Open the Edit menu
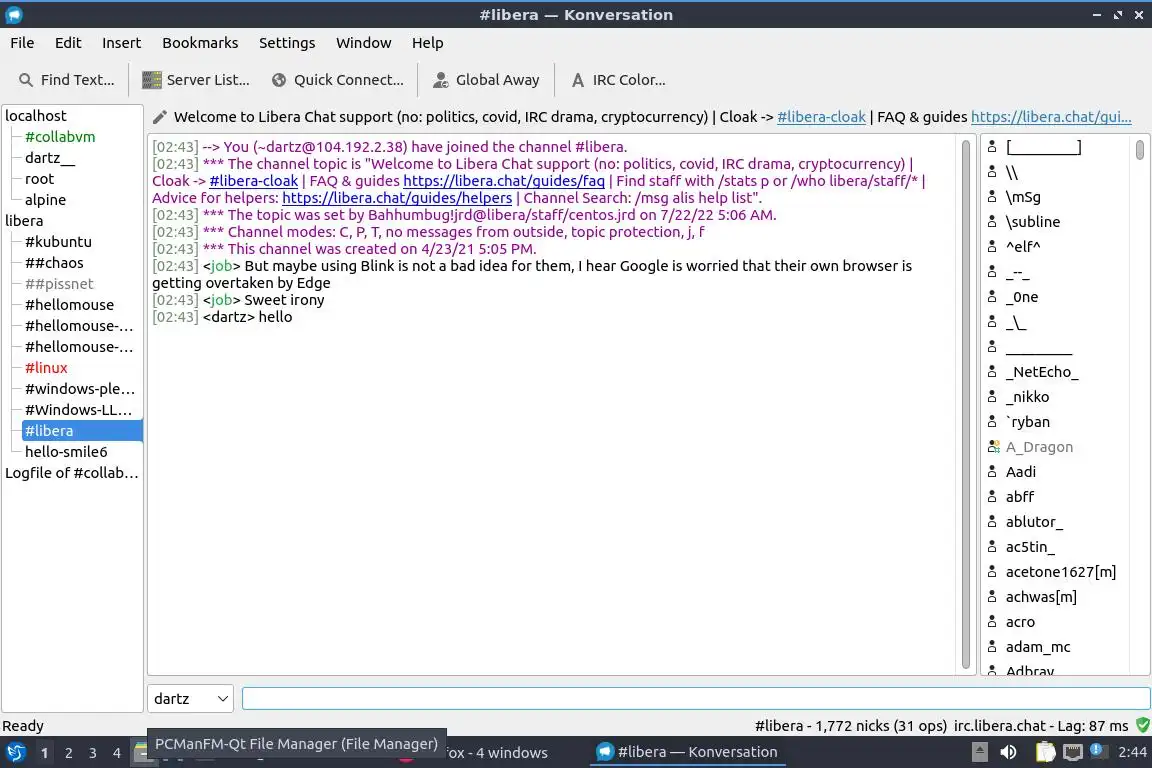This screenshot has height=768, width=1152. pos(68,43)
